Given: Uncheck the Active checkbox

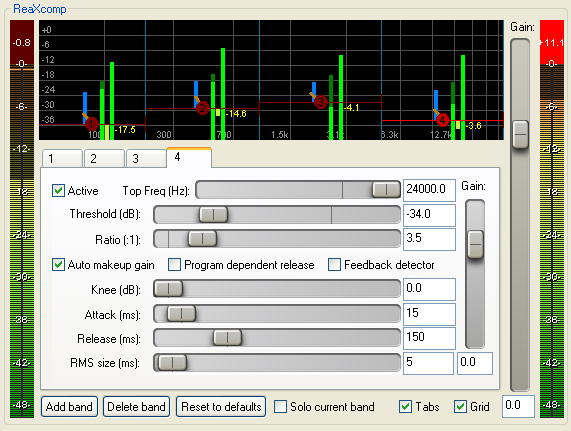Looking at the screenshot, I should point(58,190).
